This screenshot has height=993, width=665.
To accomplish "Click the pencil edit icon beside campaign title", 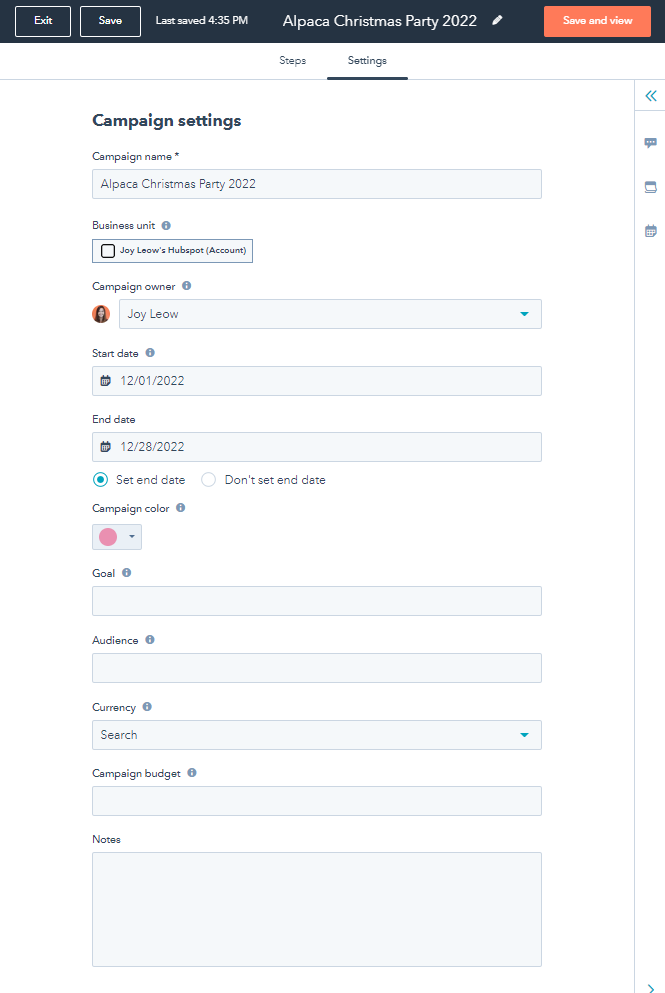I will tap(497, 20).
